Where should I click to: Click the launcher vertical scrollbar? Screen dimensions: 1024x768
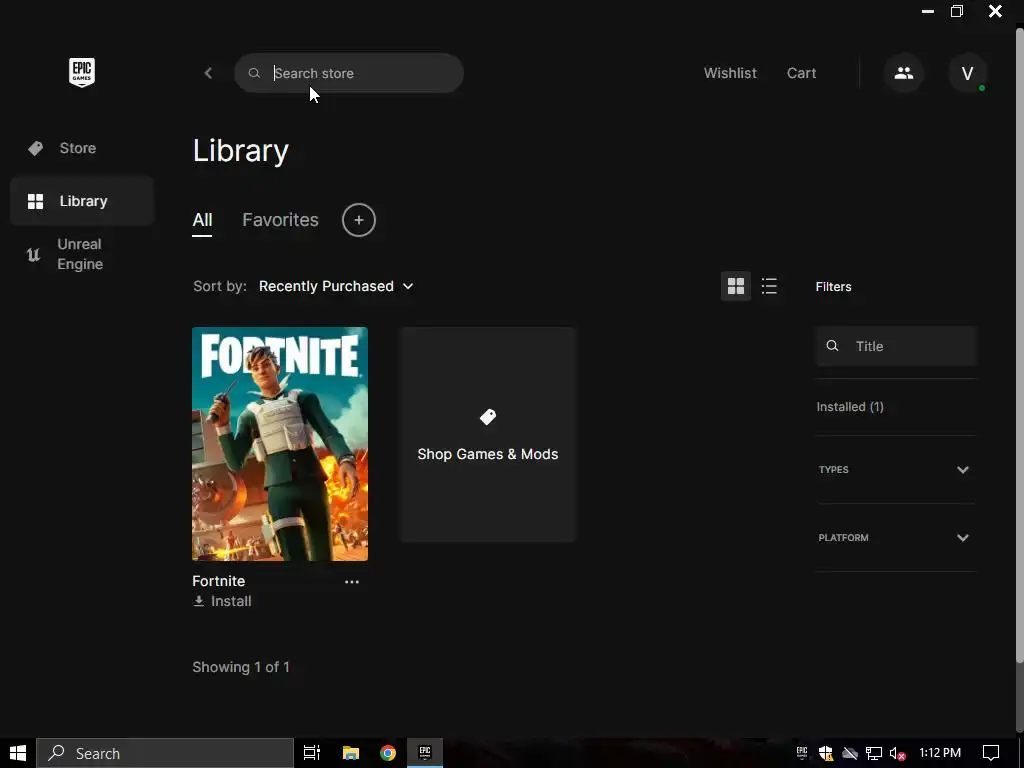click(x=1019, y=346)
